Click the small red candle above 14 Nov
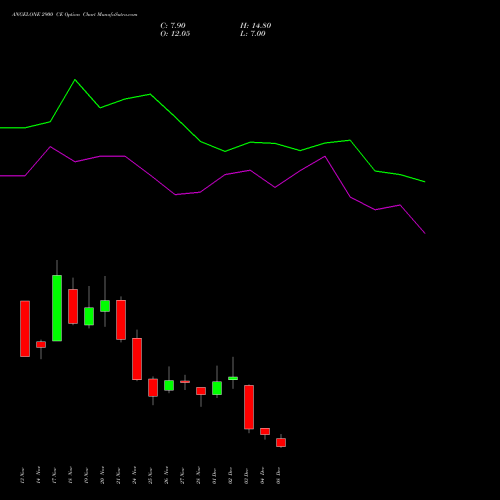Screen dimensions: 500x500 pos(41,344)
